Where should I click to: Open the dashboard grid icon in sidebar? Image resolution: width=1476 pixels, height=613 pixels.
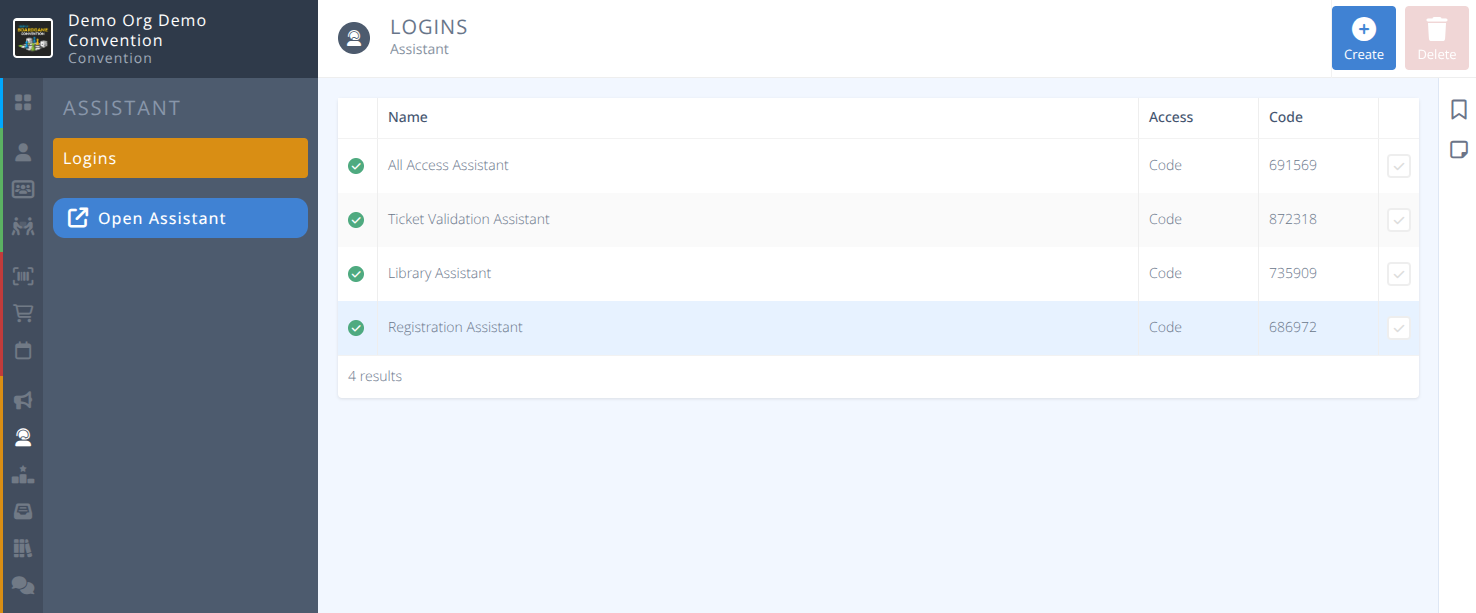[22, 102]
